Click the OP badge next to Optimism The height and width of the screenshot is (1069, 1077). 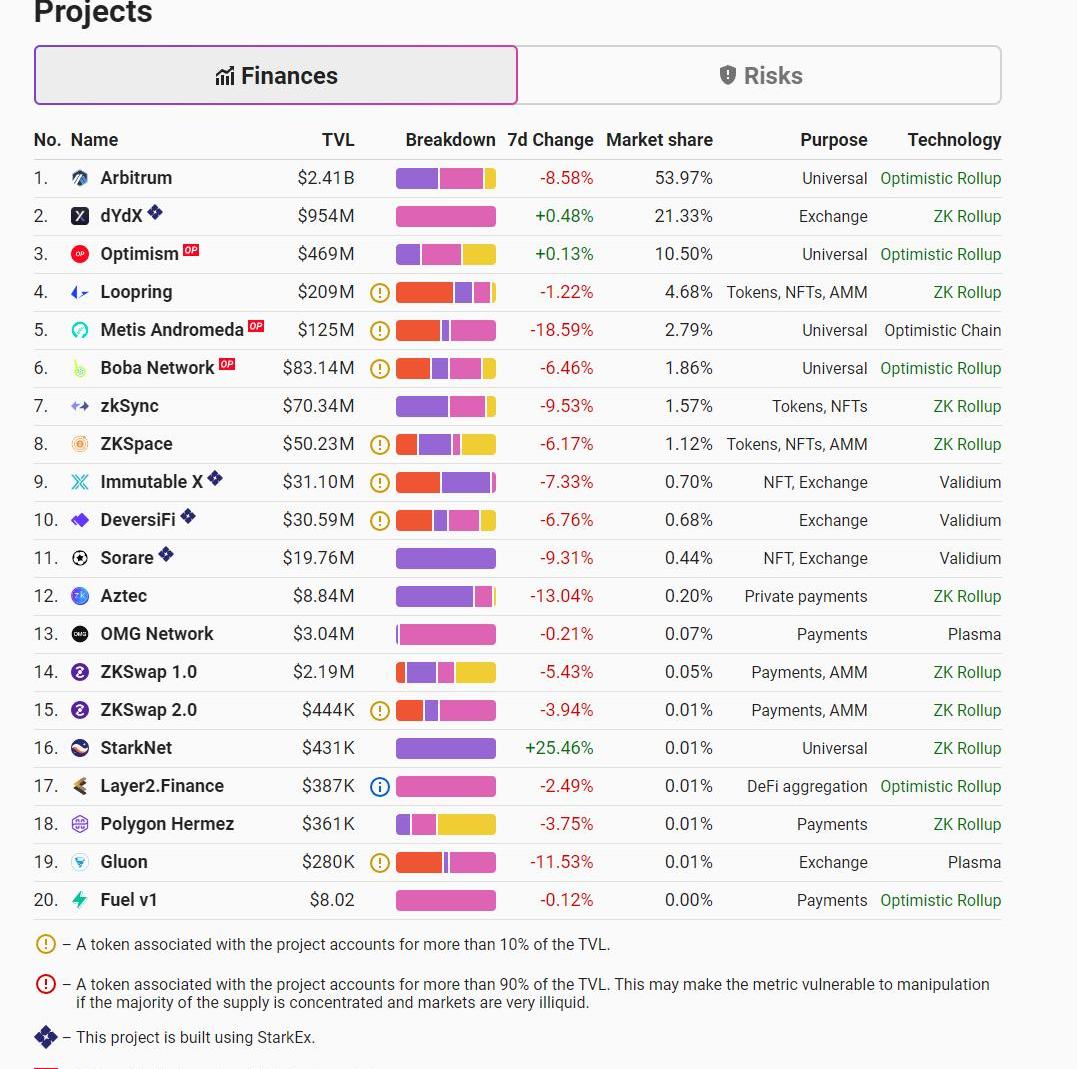[191, 250]
